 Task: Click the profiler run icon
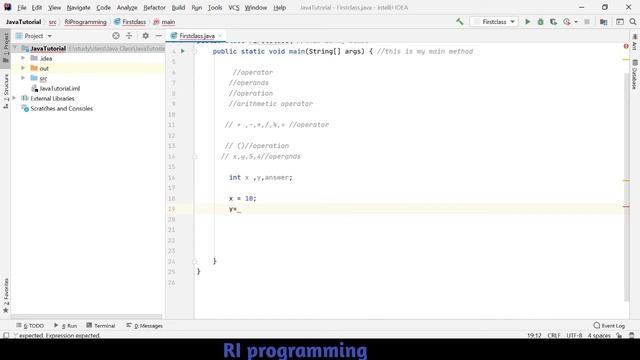pyautogui.click(x=567, y=22)
